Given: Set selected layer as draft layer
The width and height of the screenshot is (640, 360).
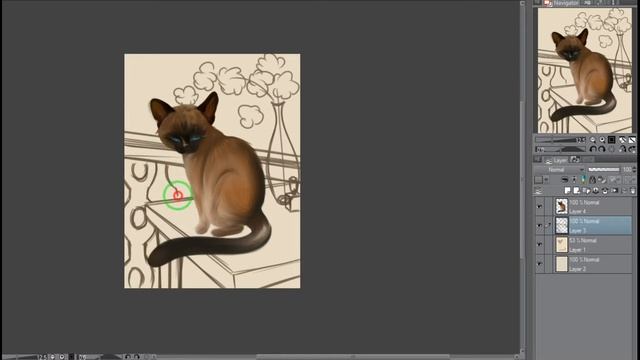Looking at the screenshot, I should click(583, 180).
